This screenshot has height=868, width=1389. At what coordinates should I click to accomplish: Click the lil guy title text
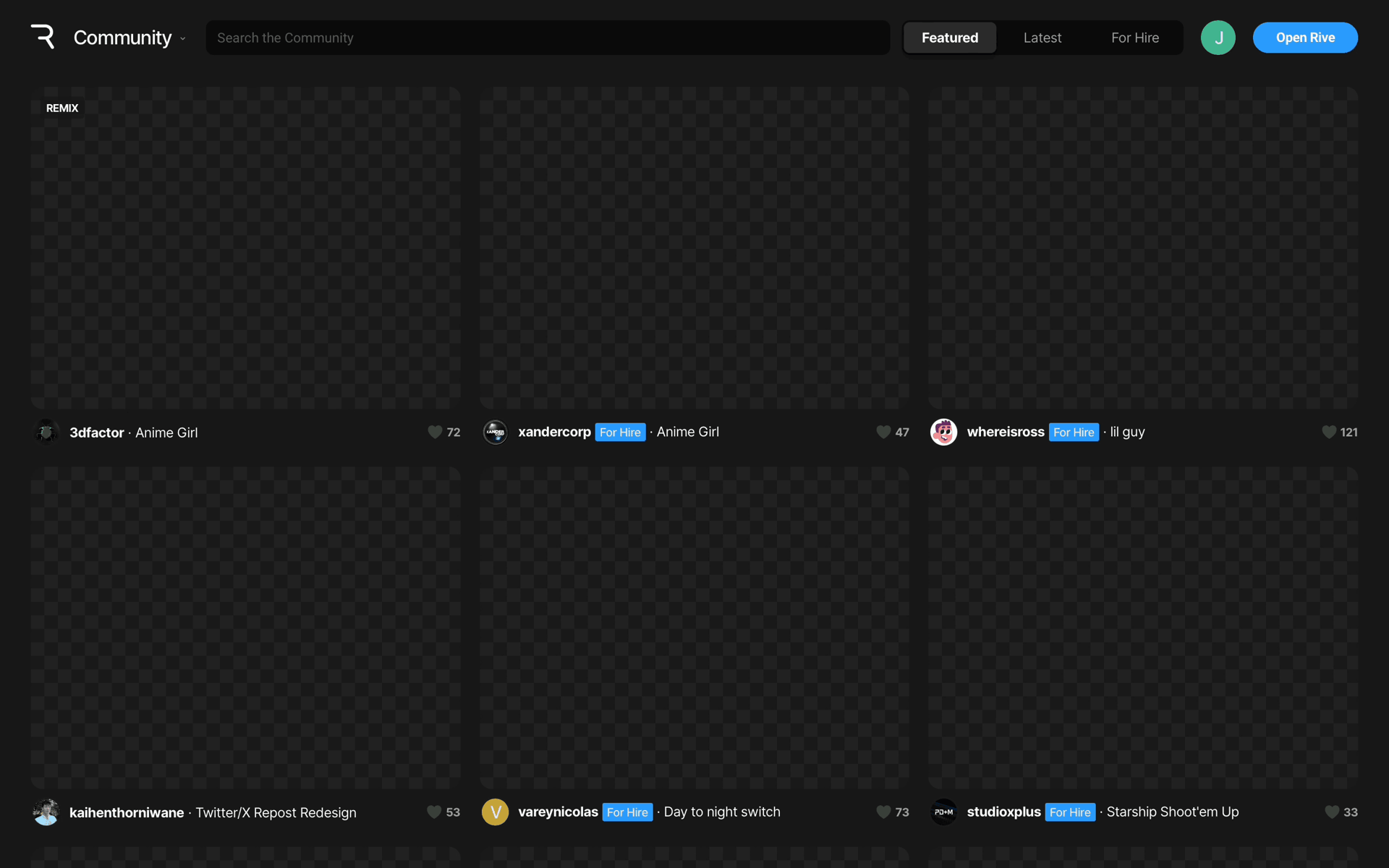(1127, 432)
